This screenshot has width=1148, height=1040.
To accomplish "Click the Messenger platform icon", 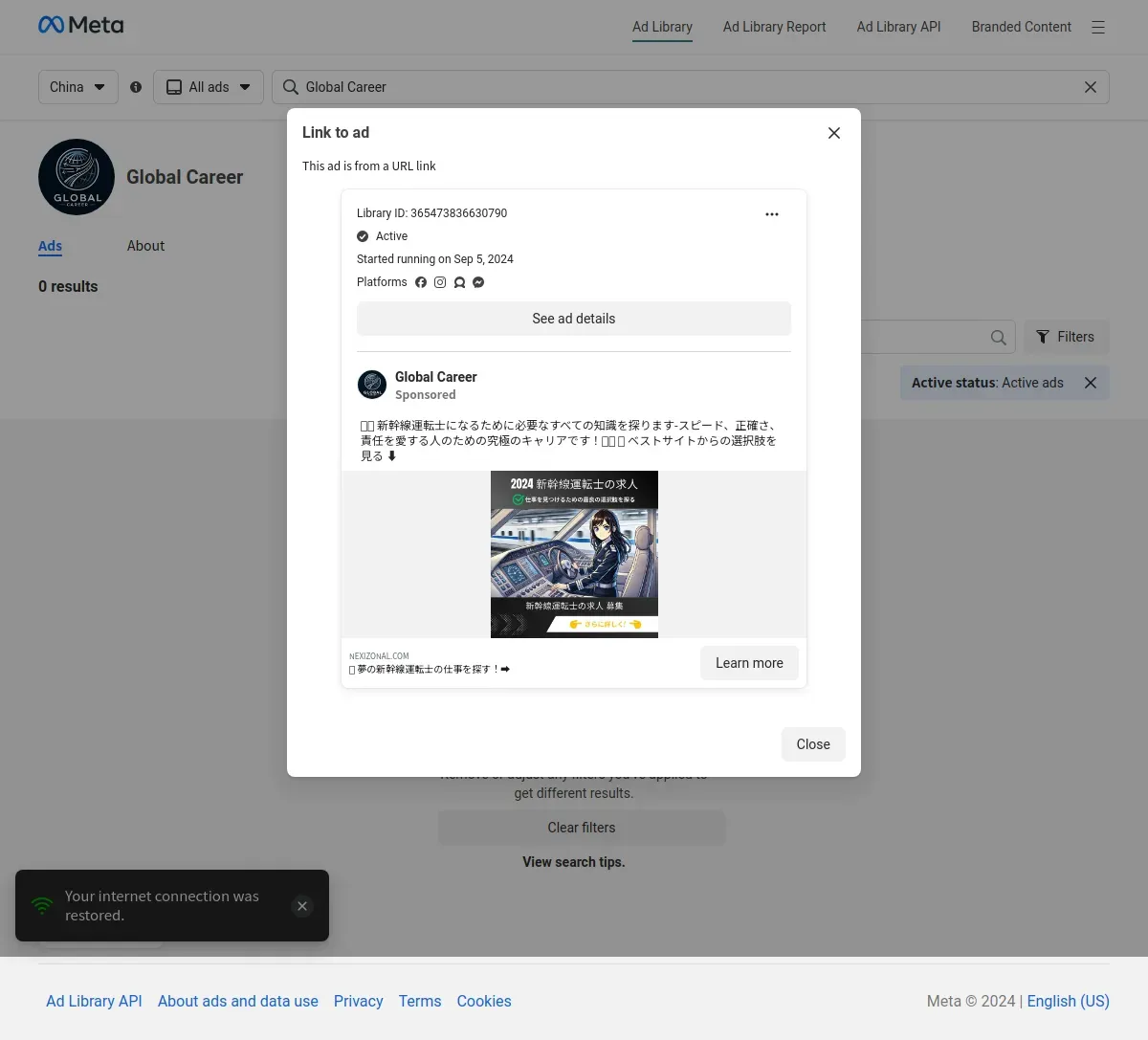I will coord(478,282).
